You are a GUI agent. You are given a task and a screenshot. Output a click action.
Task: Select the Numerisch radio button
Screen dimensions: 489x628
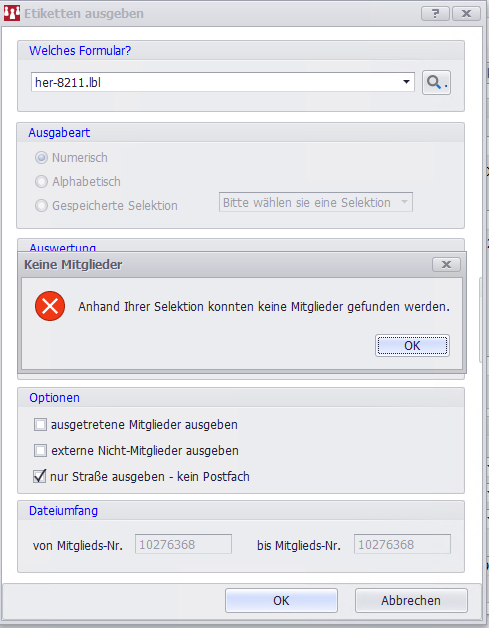[x=41, y=158]
